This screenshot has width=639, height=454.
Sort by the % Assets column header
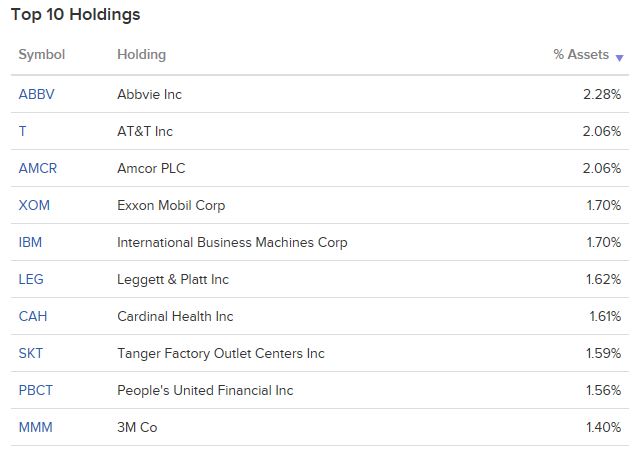point(581,55)
